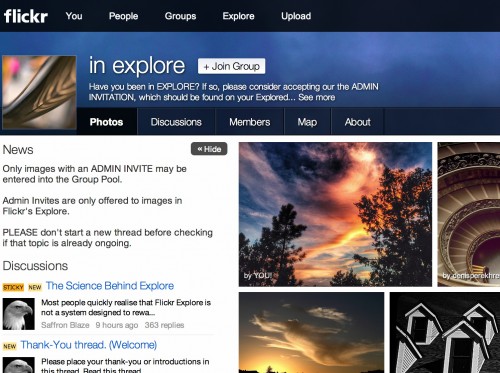Open the Groups menu

tap(180, 16)
